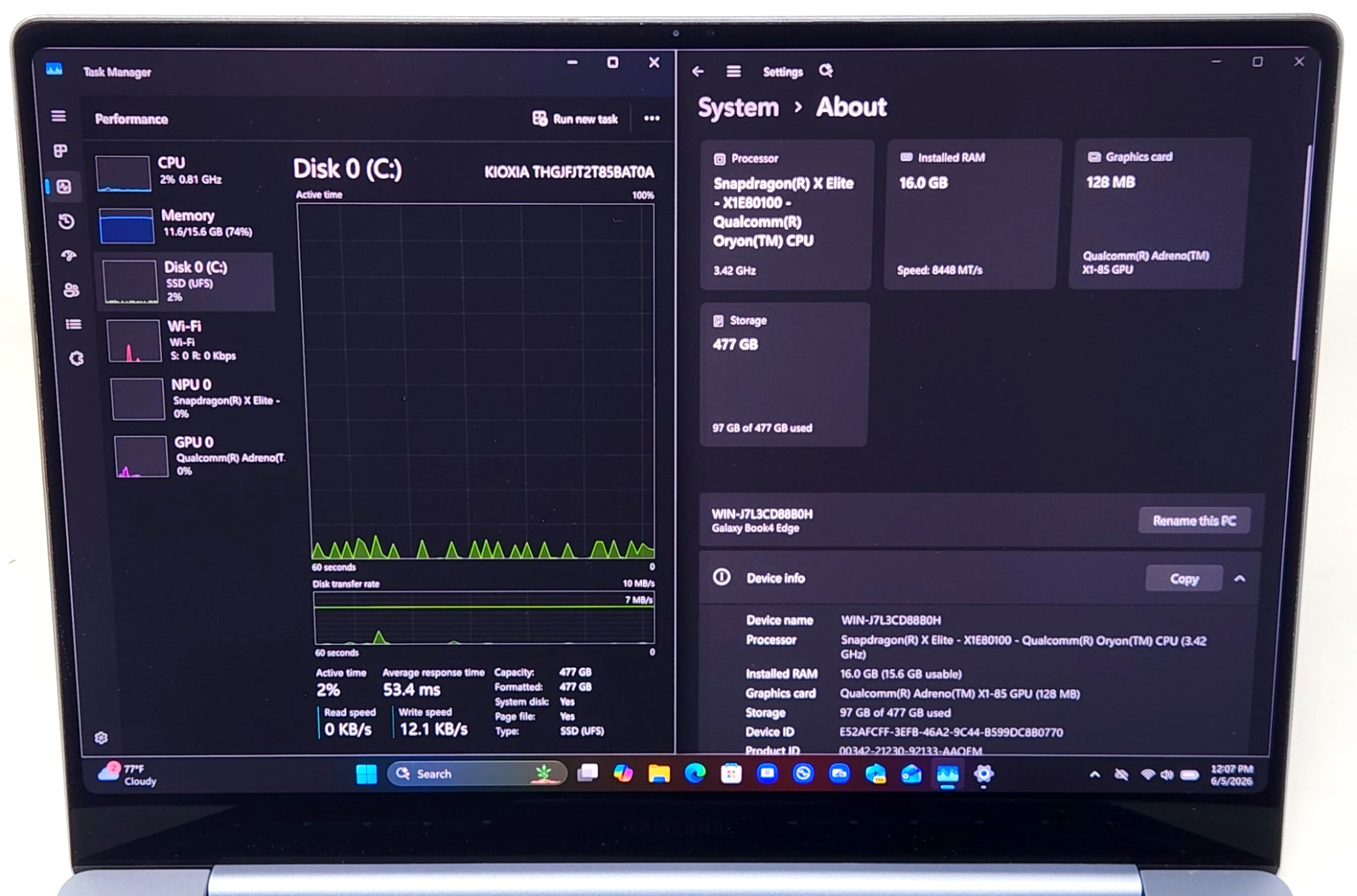Click the Device info Storage value 97 GB of 477 GB used
The image size is (1357, 896).
click(895, 713)
